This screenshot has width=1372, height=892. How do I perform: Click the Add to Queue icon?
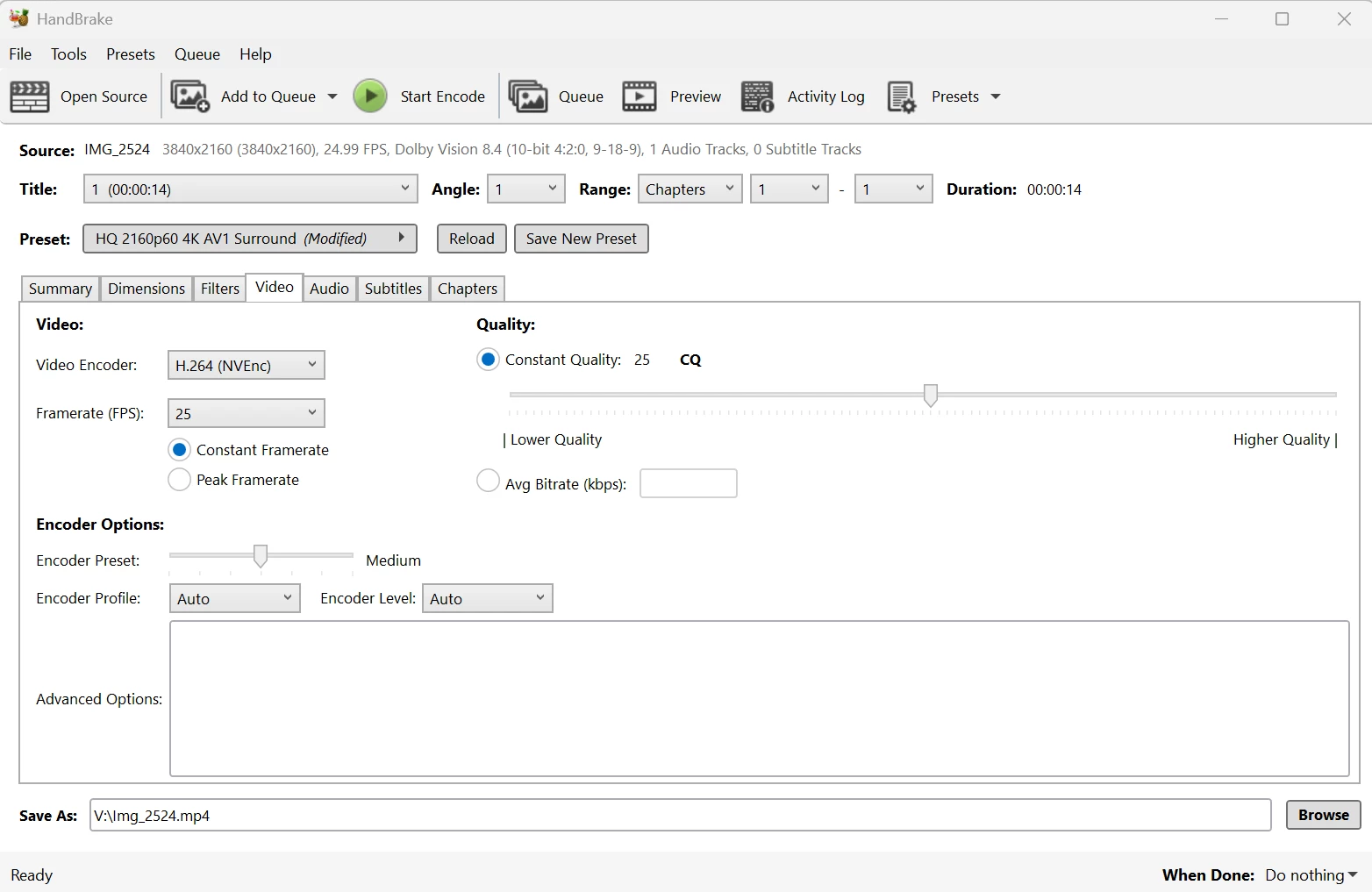[190, 96]
